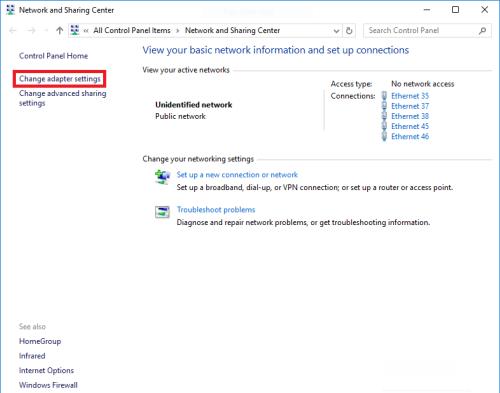Click the 'Unidentified network' text
This screenshot has width=500, height=393.
click(194, 105)
